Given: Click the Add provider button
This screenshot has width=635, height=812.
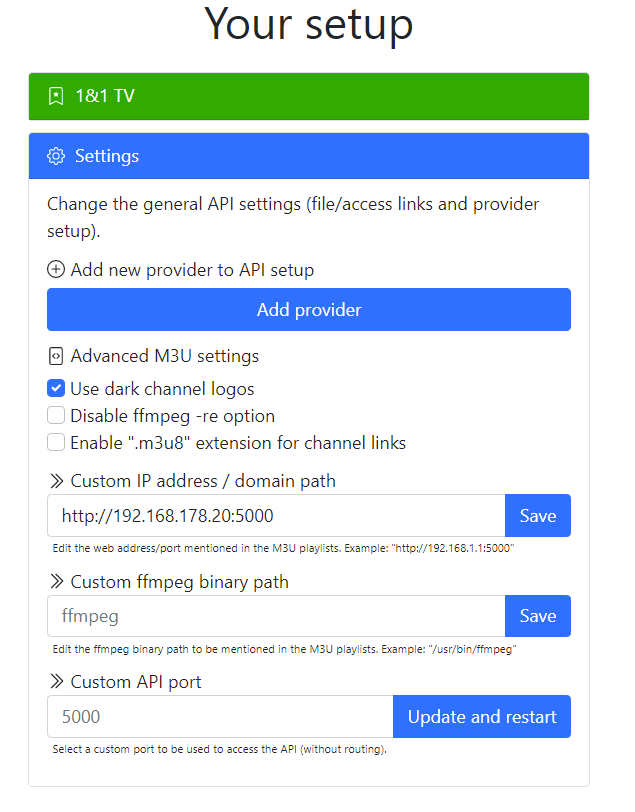Looking at the screenshot, I should [x=309, y=310].
